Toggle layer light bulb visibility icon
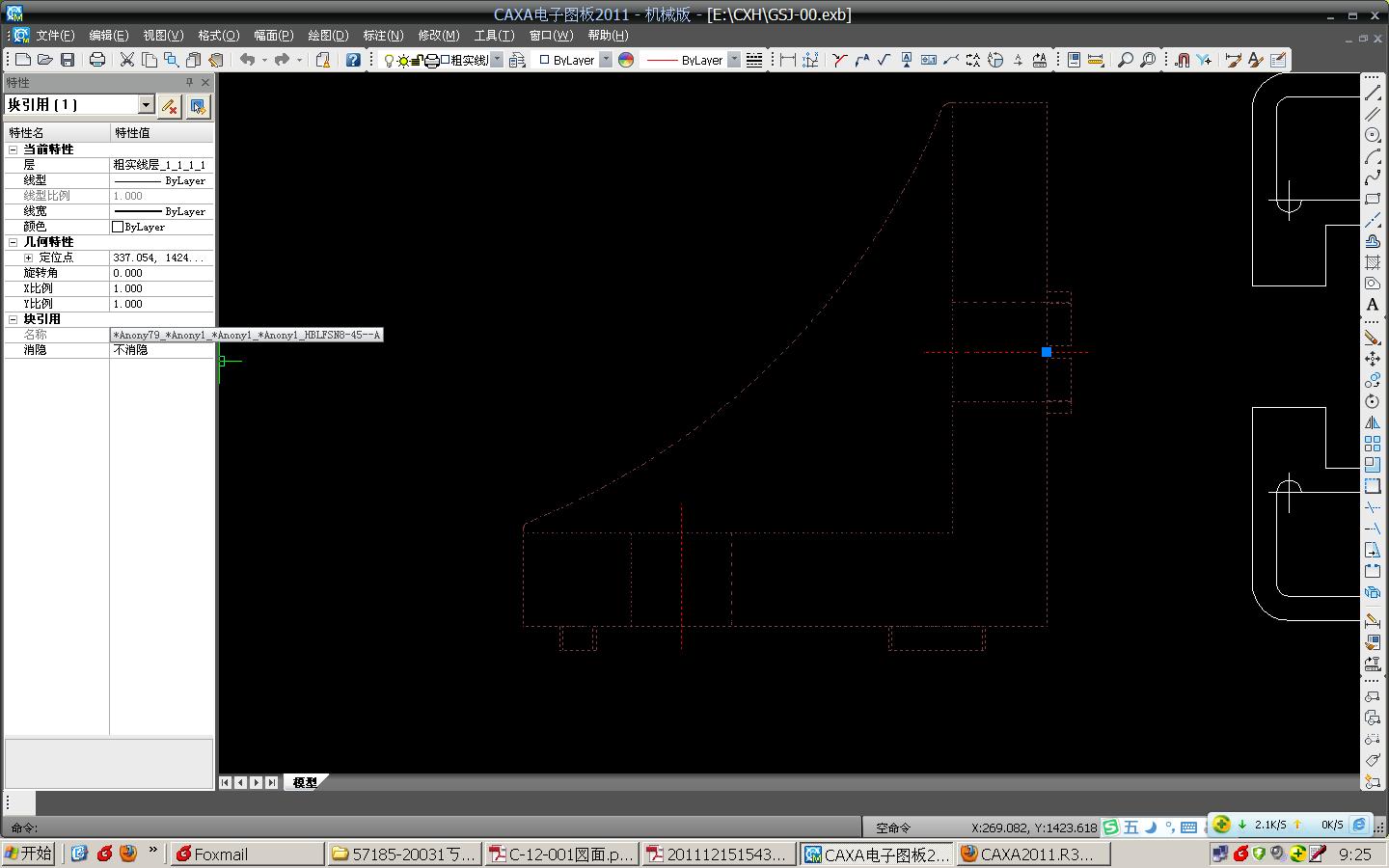 [x=389, y=60]
